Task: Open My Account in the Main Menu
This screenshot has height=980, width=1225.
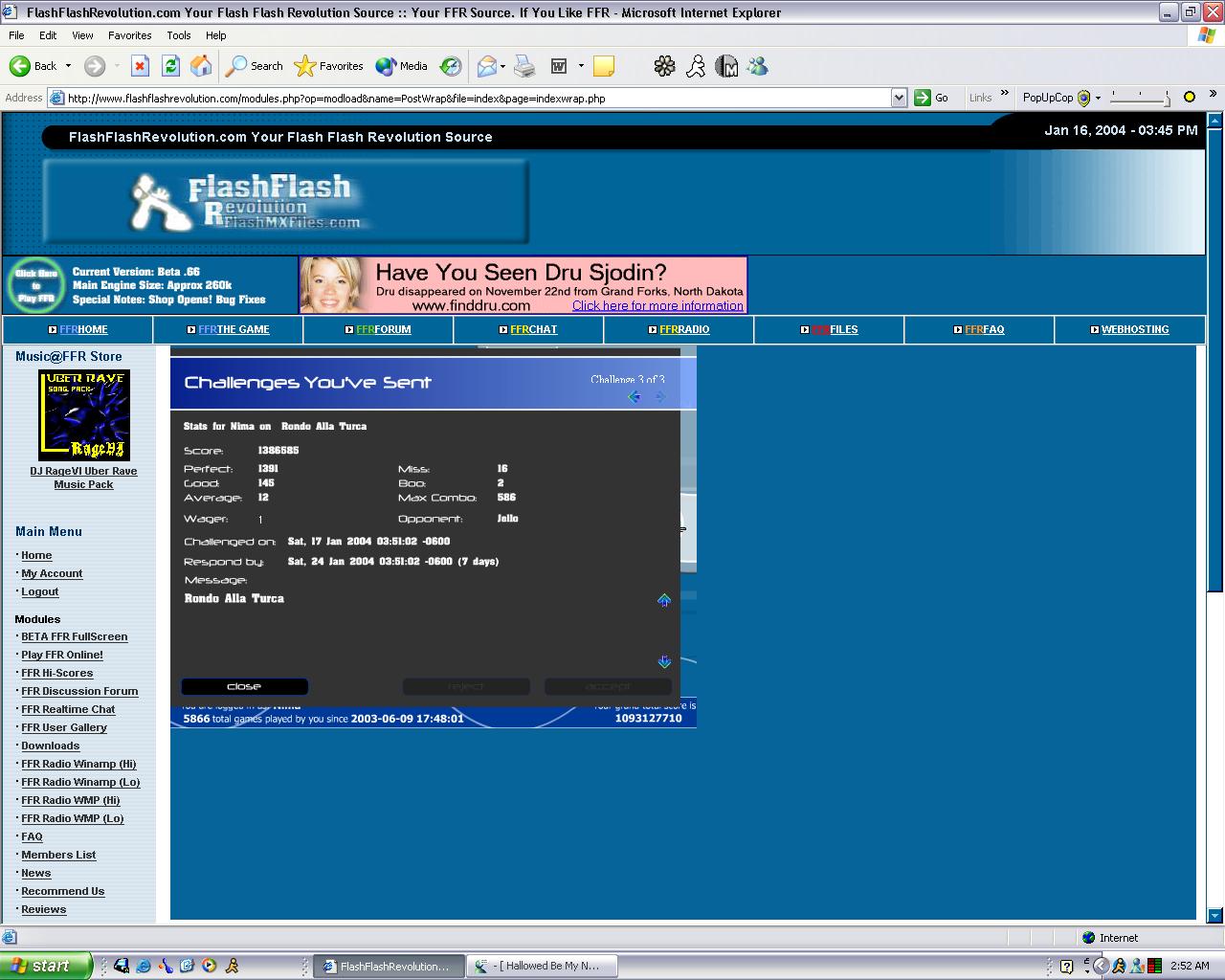Action: [52, 573]
